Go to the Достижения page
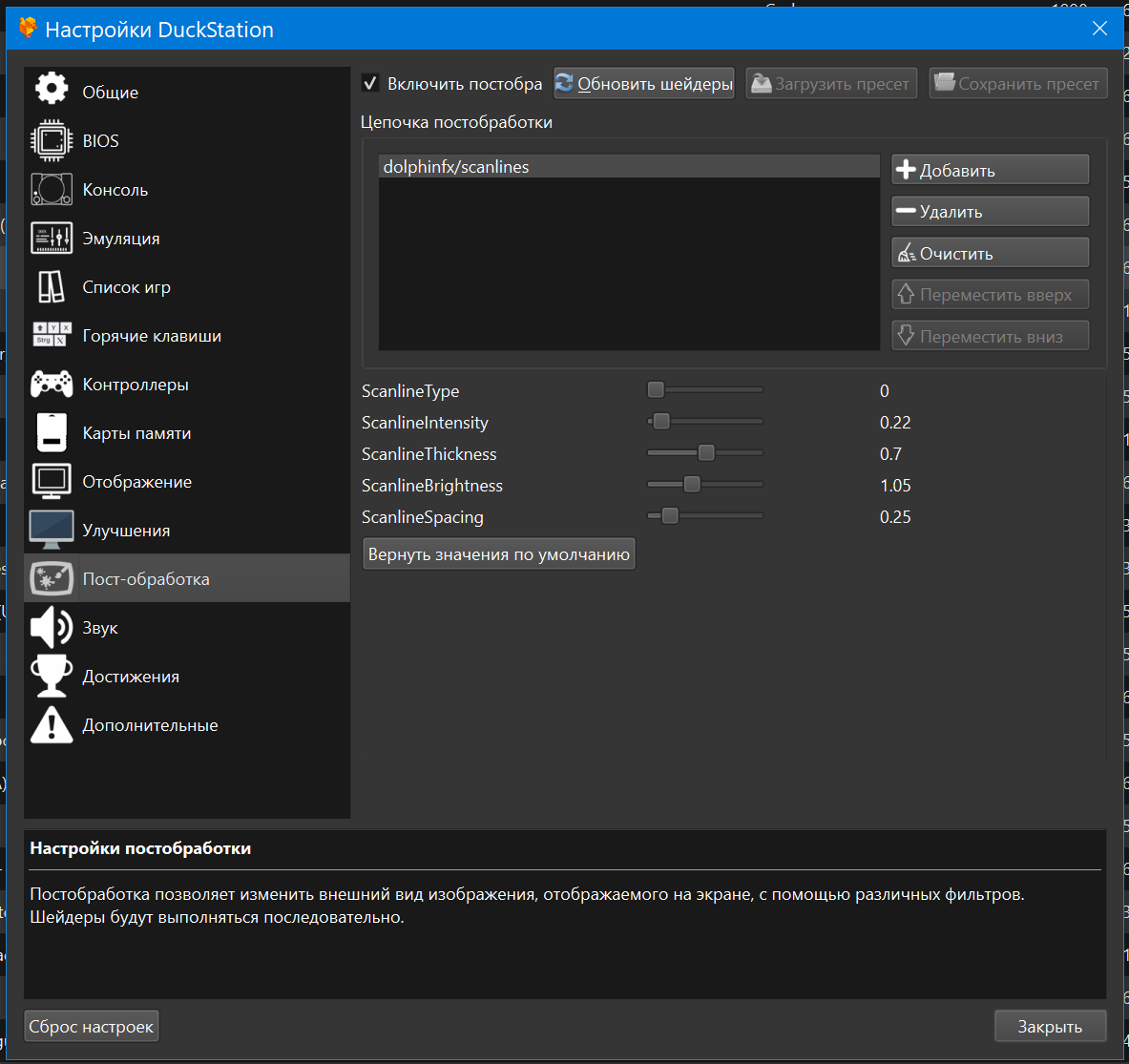This screenshot has height=1064, width=1129. (x=187, y=676)
